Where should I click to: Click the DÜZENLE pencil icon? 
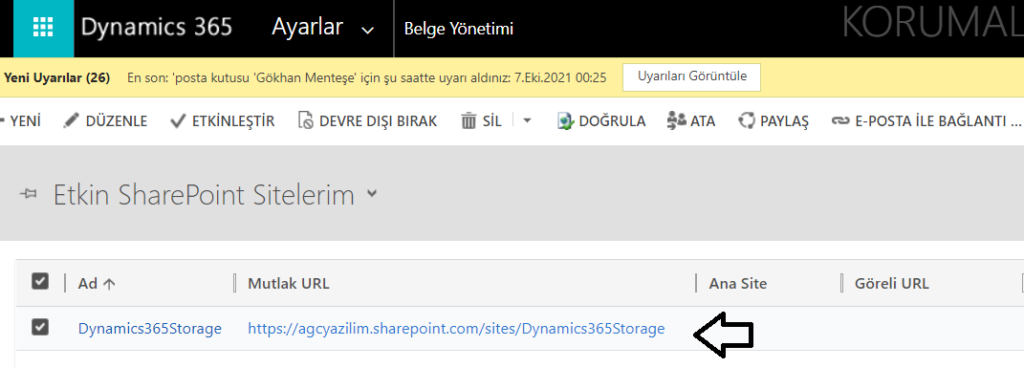coord(72,121)
